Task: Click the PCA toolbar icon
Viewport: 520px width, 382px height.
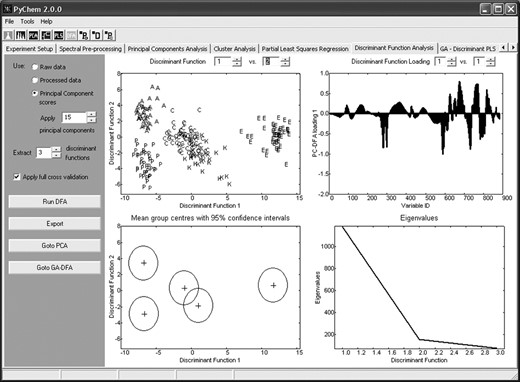Action: (x=33, y=35)
